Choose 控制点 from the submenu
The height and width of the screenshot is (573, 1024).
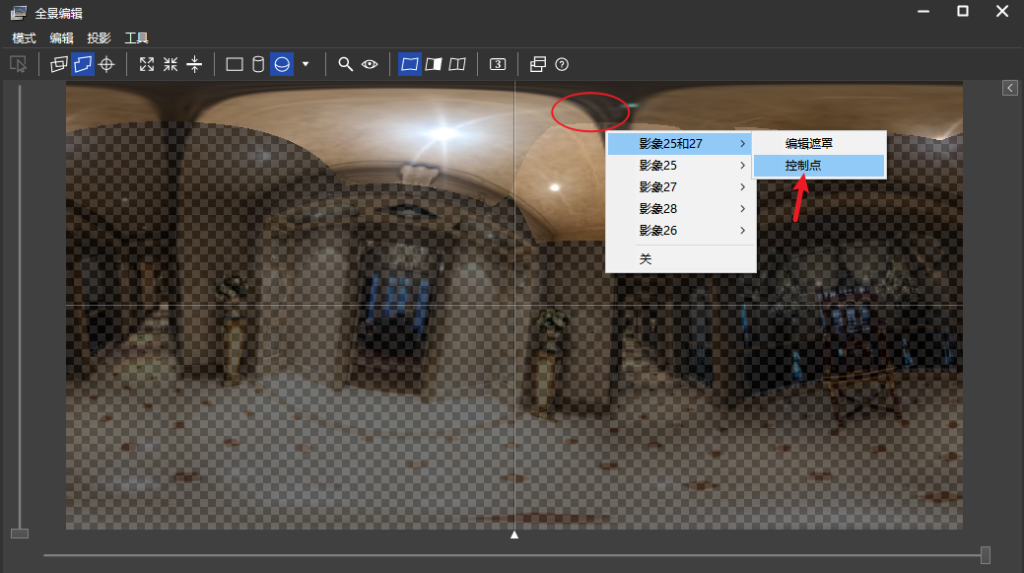819,165
